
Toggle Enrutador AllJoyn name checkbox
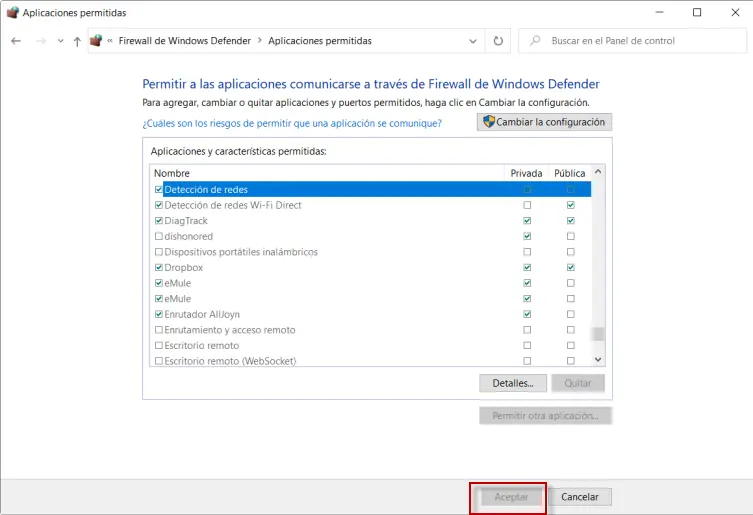pos(159,314)
